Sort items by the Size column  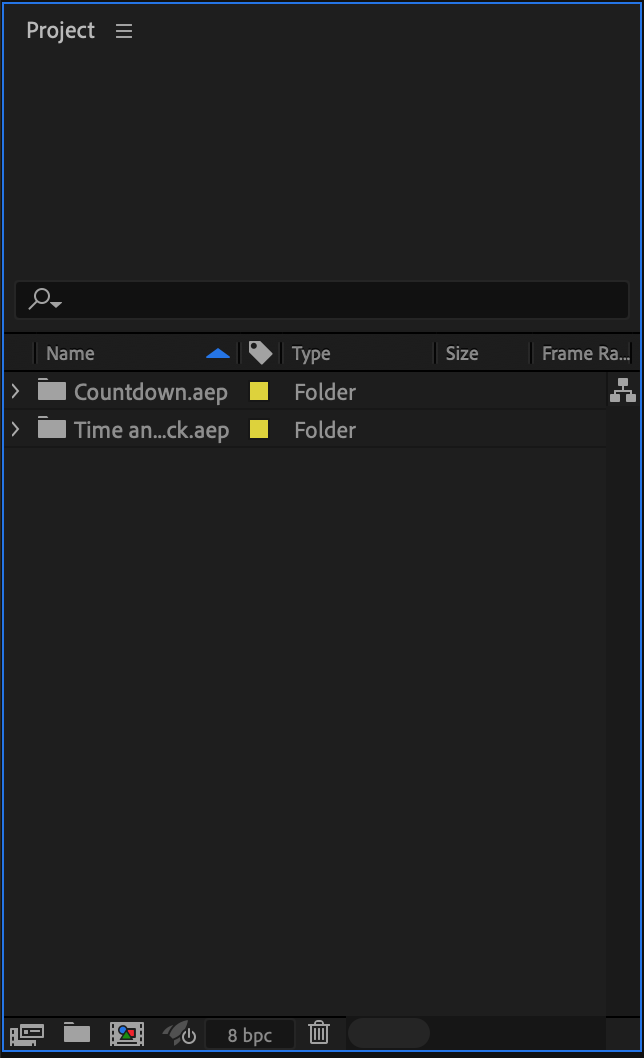462,353
